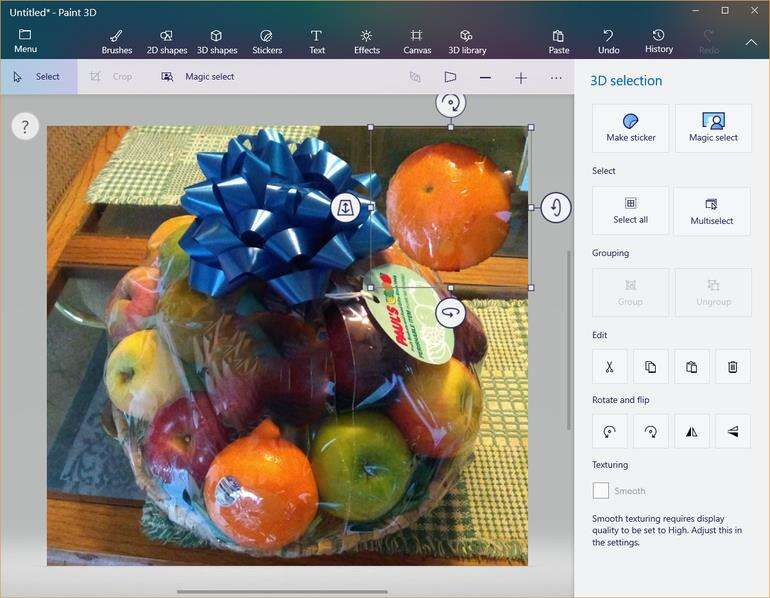Click the Multiselect button

(712, 211)
